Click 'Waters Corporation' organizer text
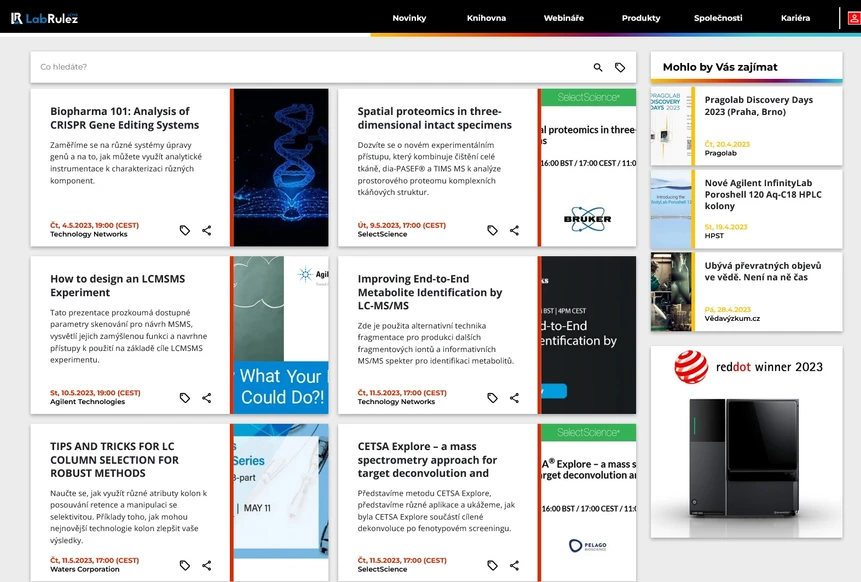The image size is (861, 582). click(x=85, y=569)
